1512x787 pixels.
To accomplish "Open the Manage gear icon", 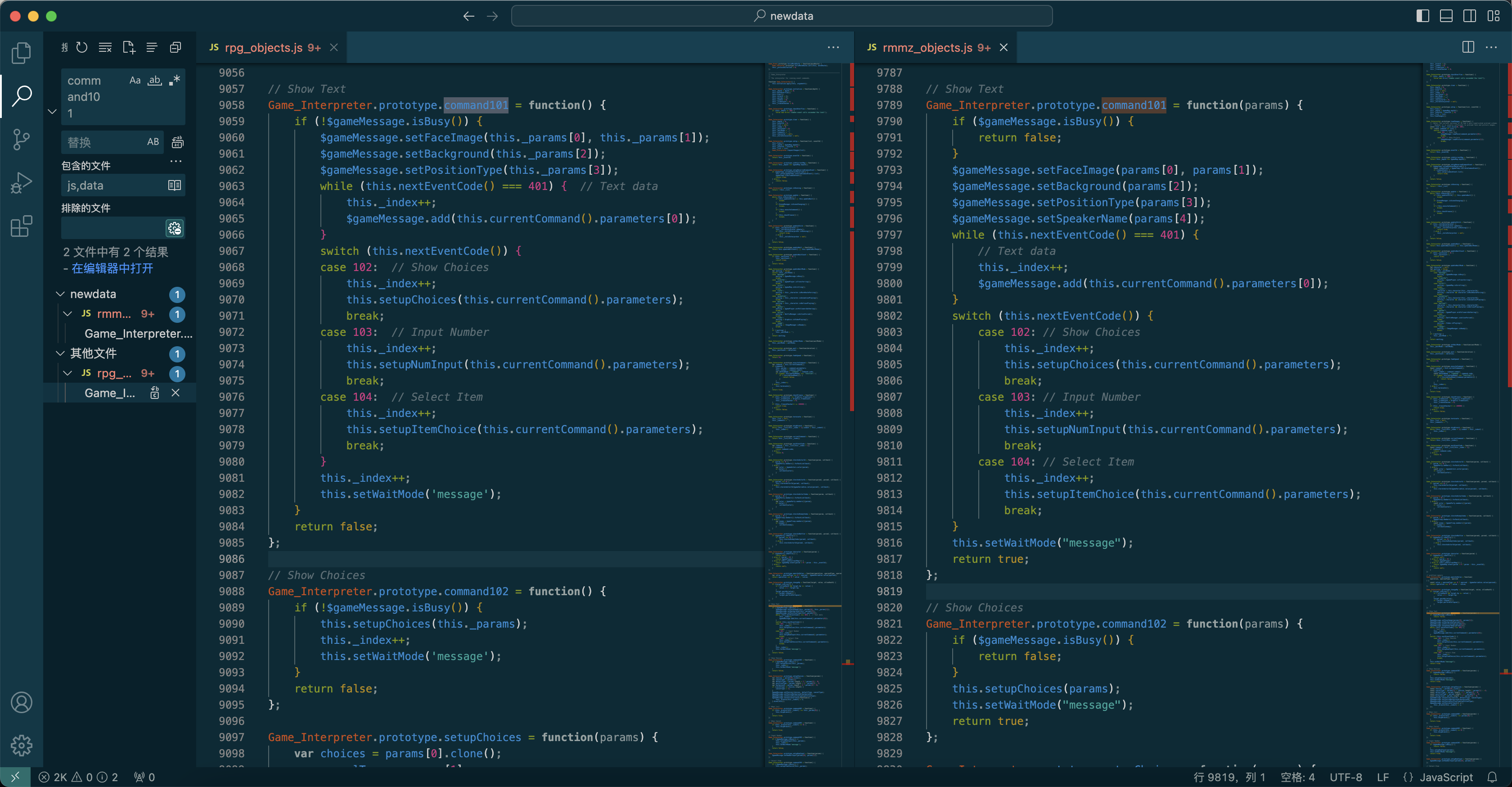I will click(21, 745).
